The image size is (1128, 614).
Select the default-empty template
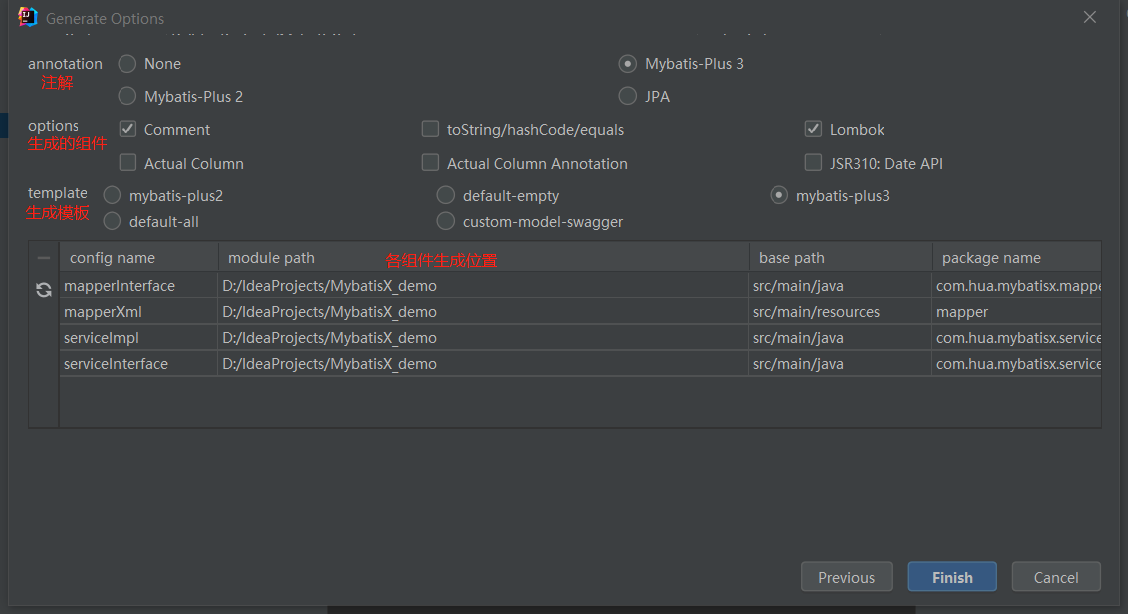click(x=445, y=195)
